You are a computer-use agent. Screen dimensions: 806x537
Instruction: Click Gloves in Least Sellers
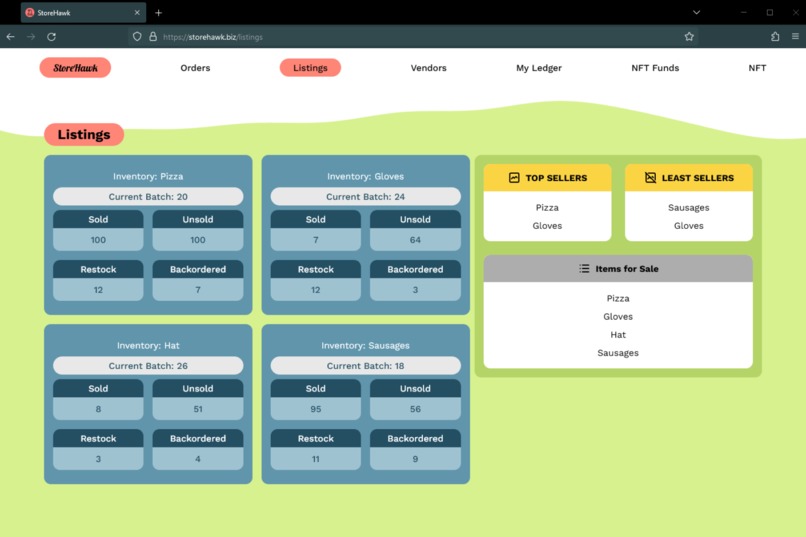[689, 226]
